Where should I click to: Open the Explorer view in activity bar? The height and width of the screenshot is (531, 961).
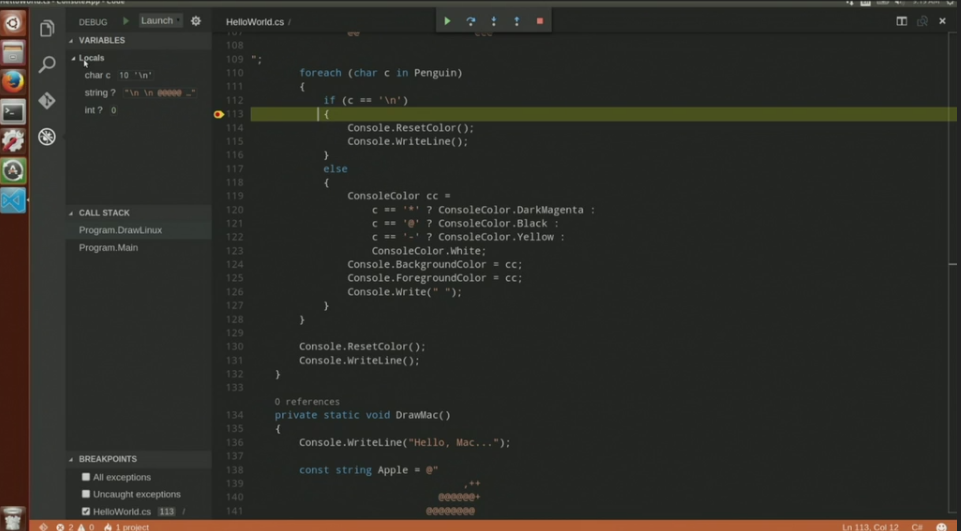coord(47,29)
